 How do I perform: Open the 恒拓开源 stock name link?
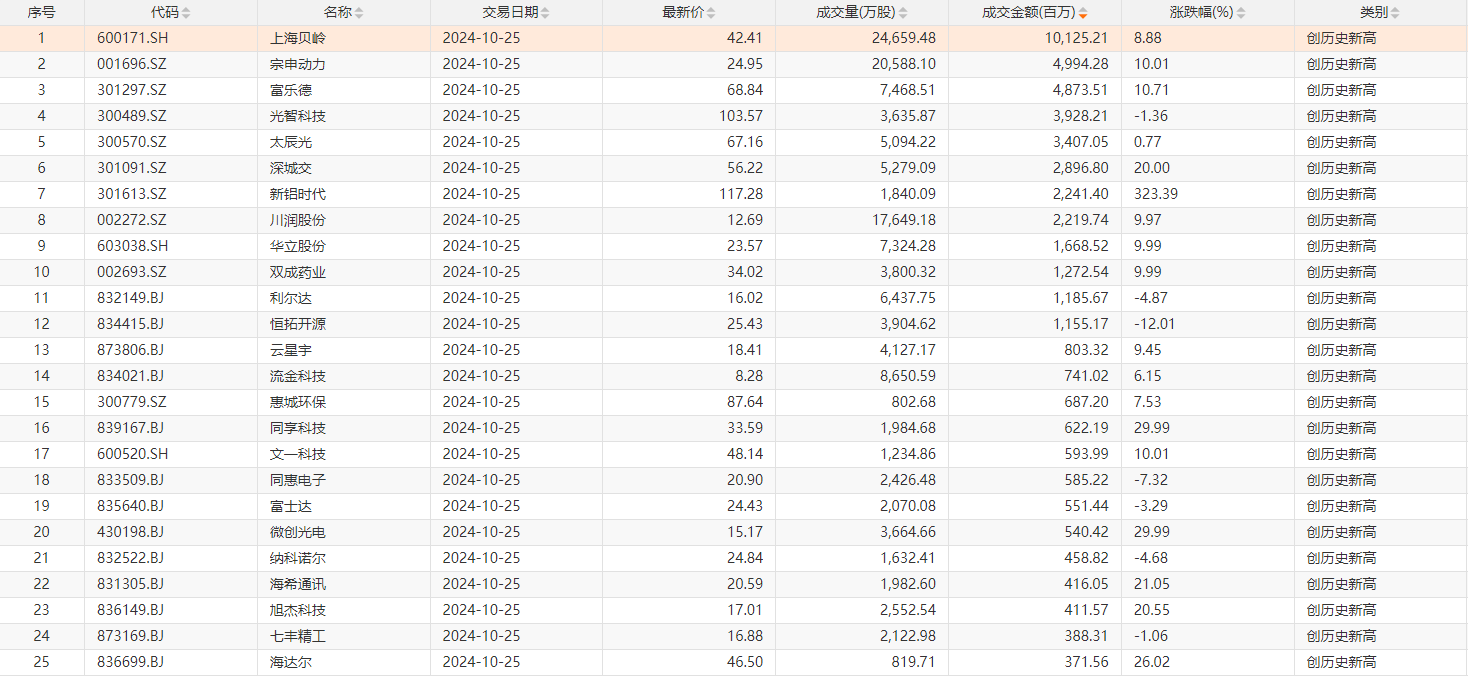[x=298, y=324]
